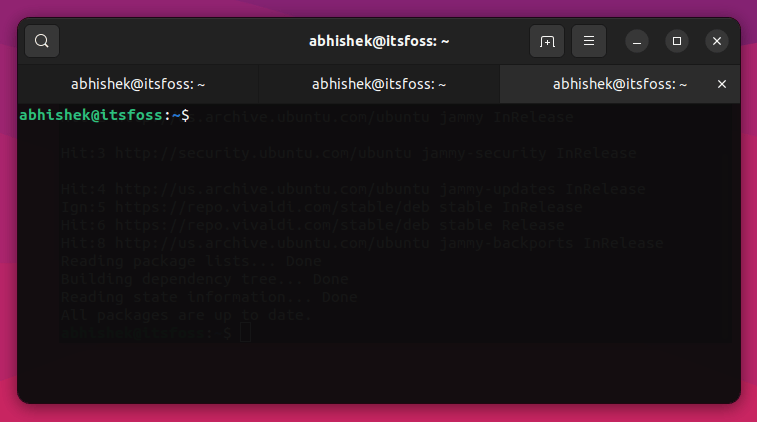Open the terminal search button
This screenshot has height=422, width=757.
tap(42, 41)
